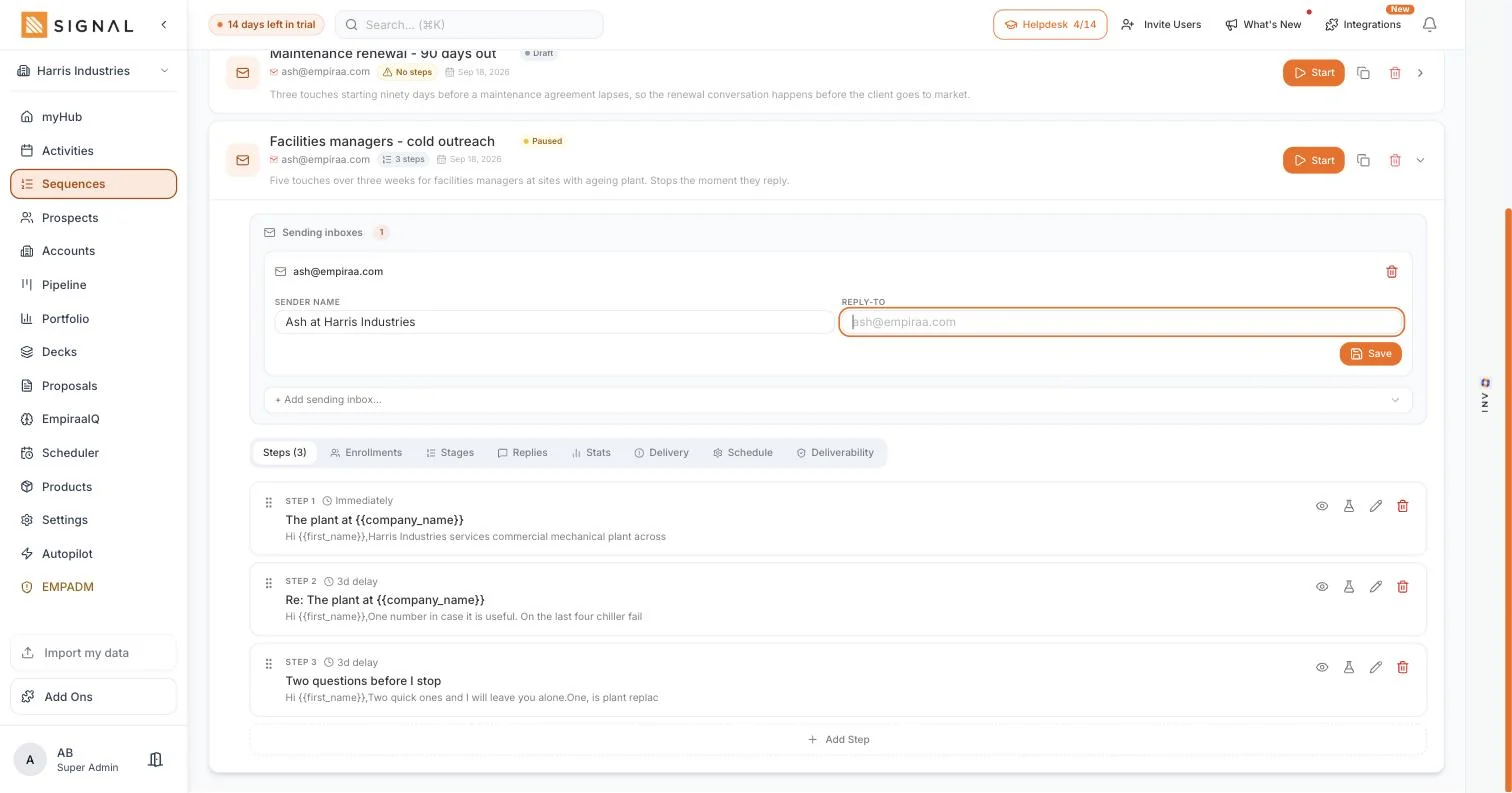
Task: Test Step 2 with flask icon
Action: pos(1349,587)
